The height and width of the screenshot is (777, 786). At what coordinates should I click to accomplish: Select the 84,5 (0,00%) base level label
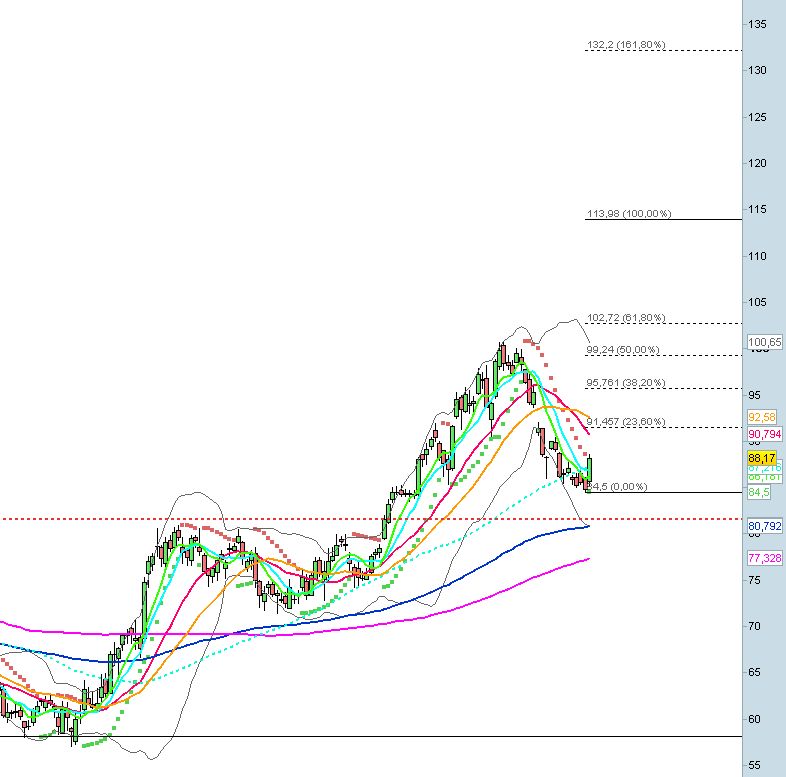click(x=618, y=487)
